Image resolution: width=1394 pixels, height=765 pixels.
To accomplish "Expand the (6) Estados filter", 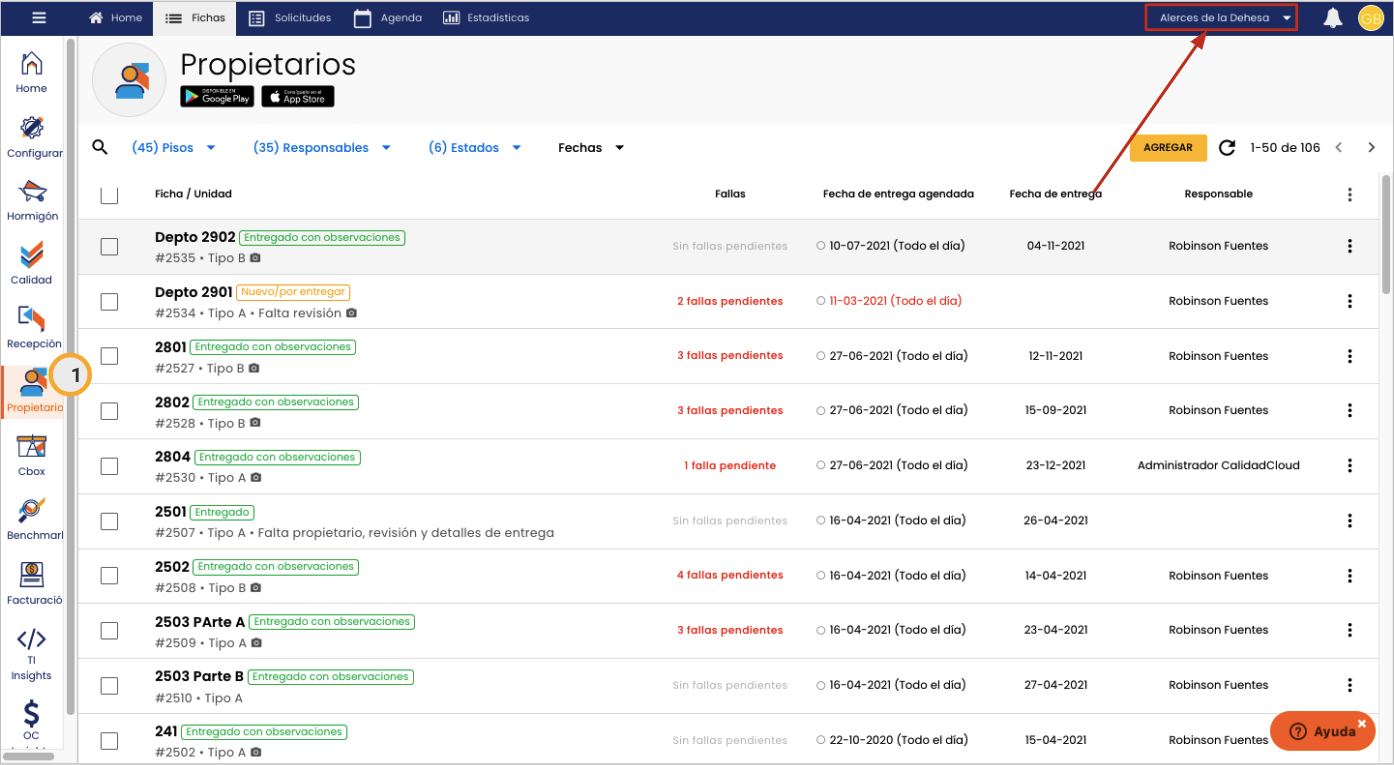I will click(x=475, y=148).
